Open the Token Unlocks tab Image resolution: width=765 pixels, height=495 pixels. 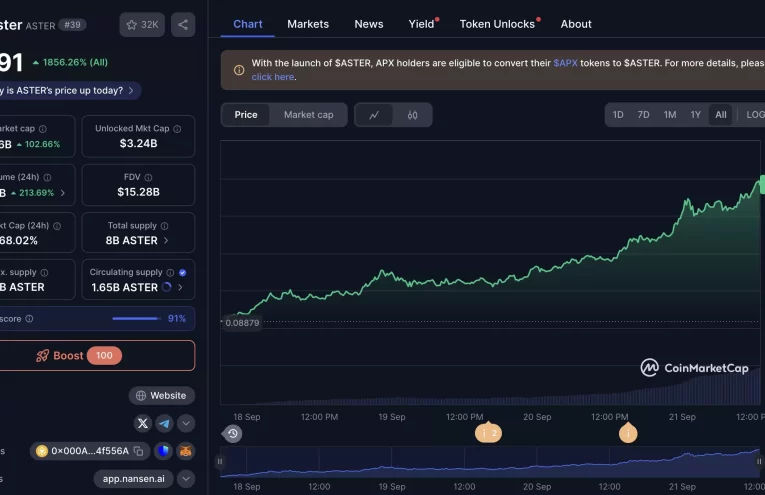497,24
